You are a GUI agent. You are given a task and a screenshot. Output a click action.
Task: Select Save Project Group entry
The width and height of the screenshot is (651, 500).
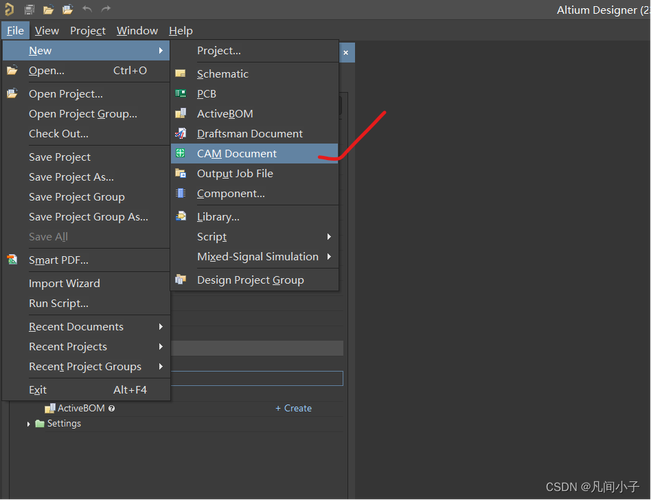[x=86, y=196]
